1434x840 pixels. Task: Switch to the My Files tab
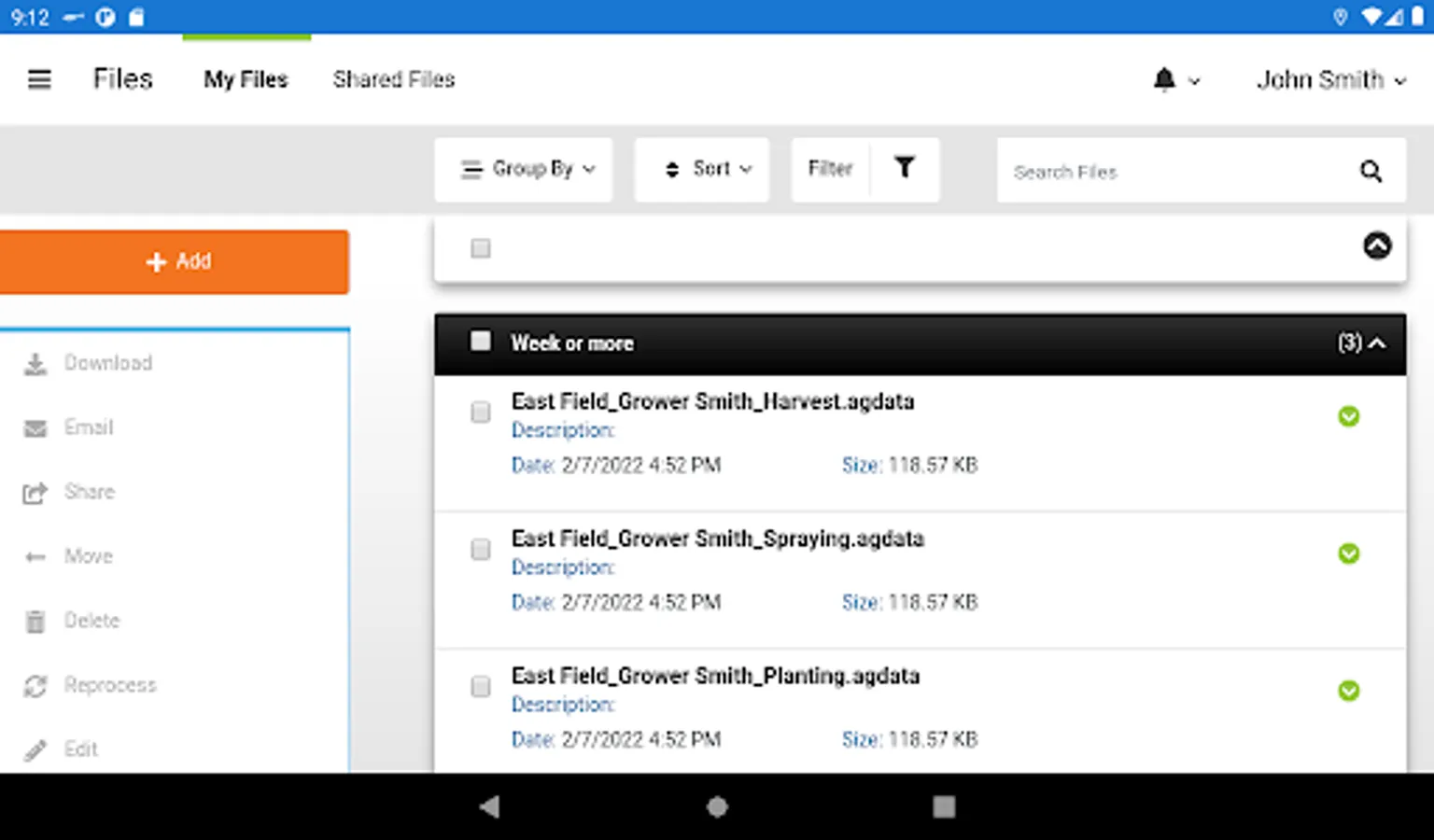(246, 79)
